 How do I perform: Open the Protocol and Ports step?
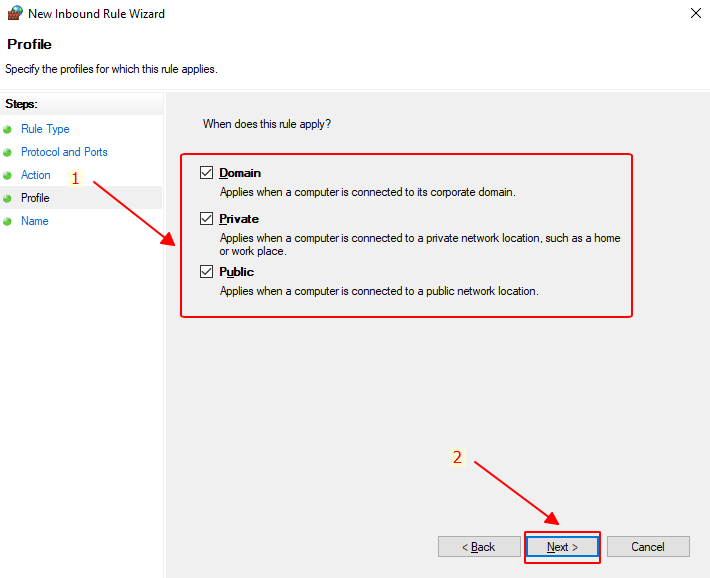pyautogui.click(x=64, y=152)
